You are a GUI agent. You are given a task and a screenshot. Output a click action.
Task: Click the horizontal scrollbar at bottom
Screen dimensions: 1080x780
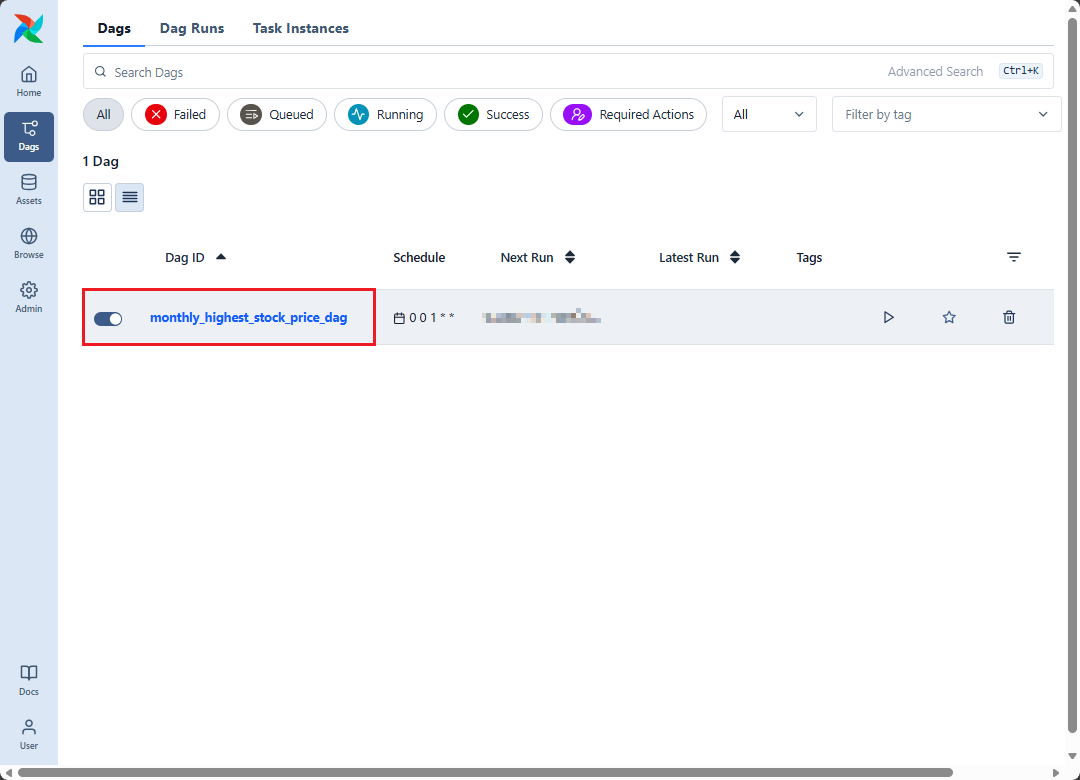tap(485, 772)
